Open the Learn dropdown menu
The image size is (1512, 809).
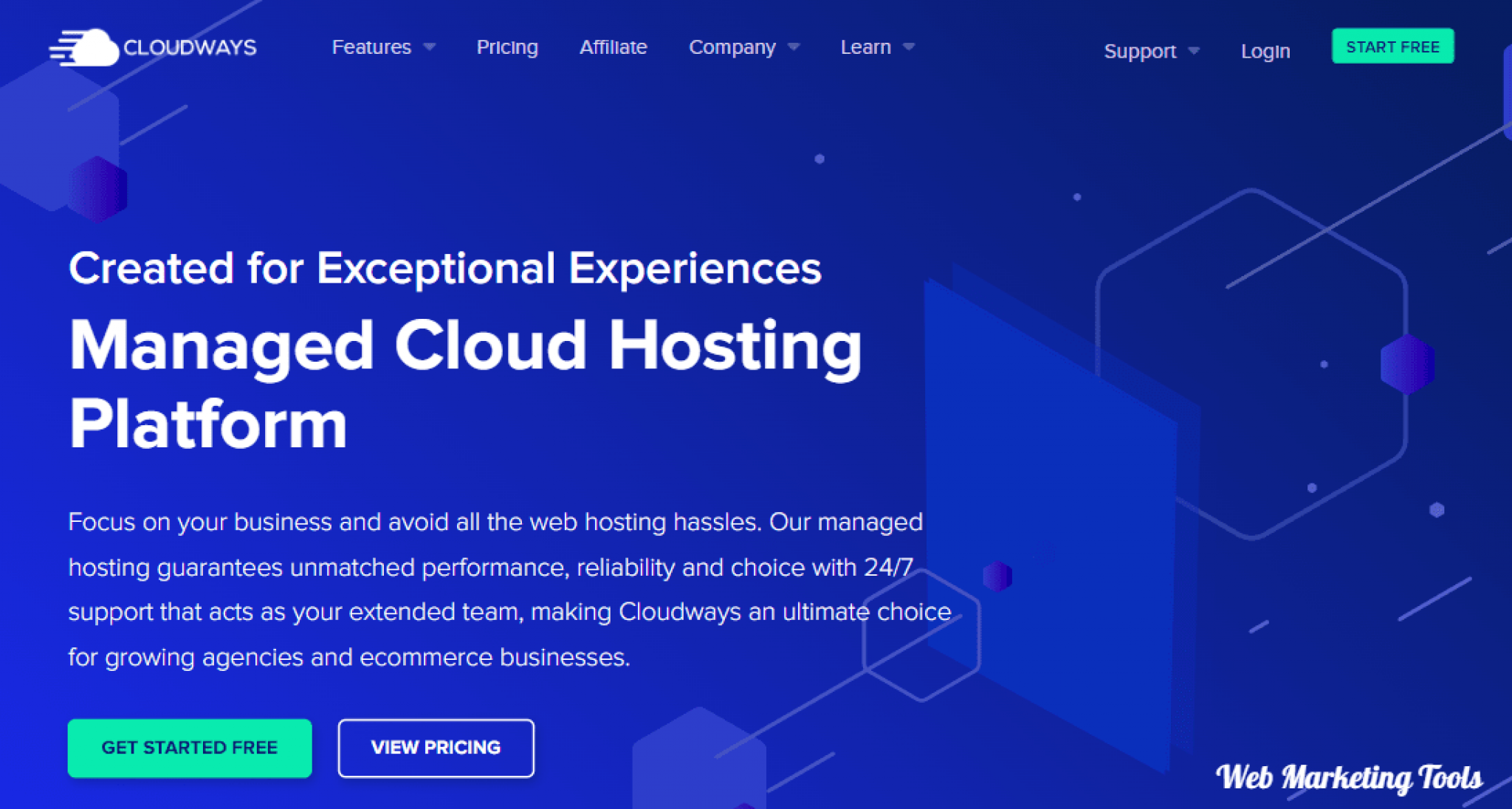click(868, 47)
